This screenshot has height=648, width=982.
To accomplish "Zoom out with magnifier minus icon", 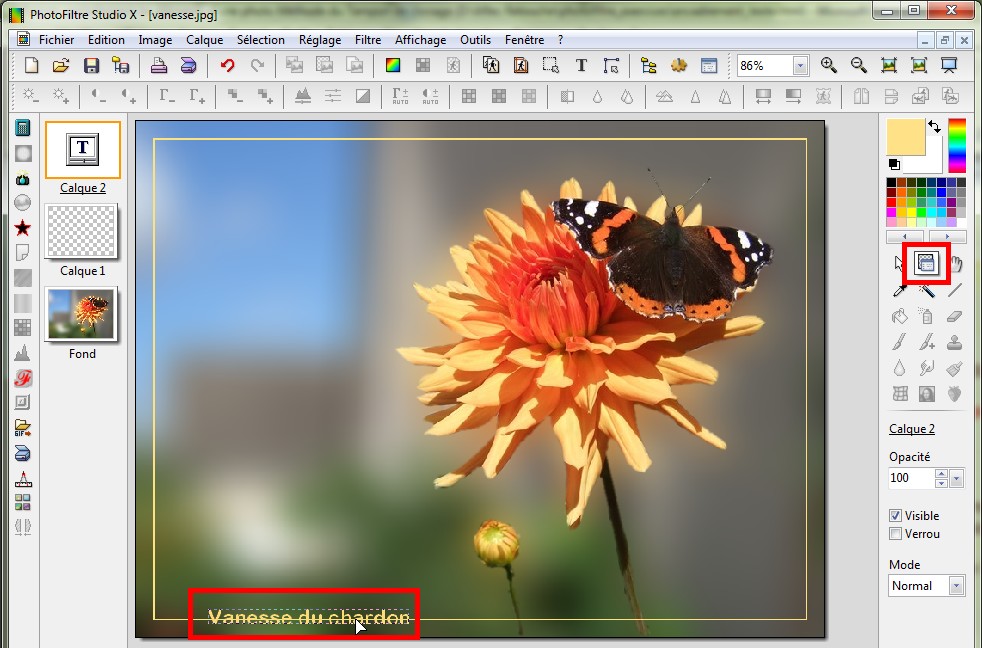I will tap(859, 65).
